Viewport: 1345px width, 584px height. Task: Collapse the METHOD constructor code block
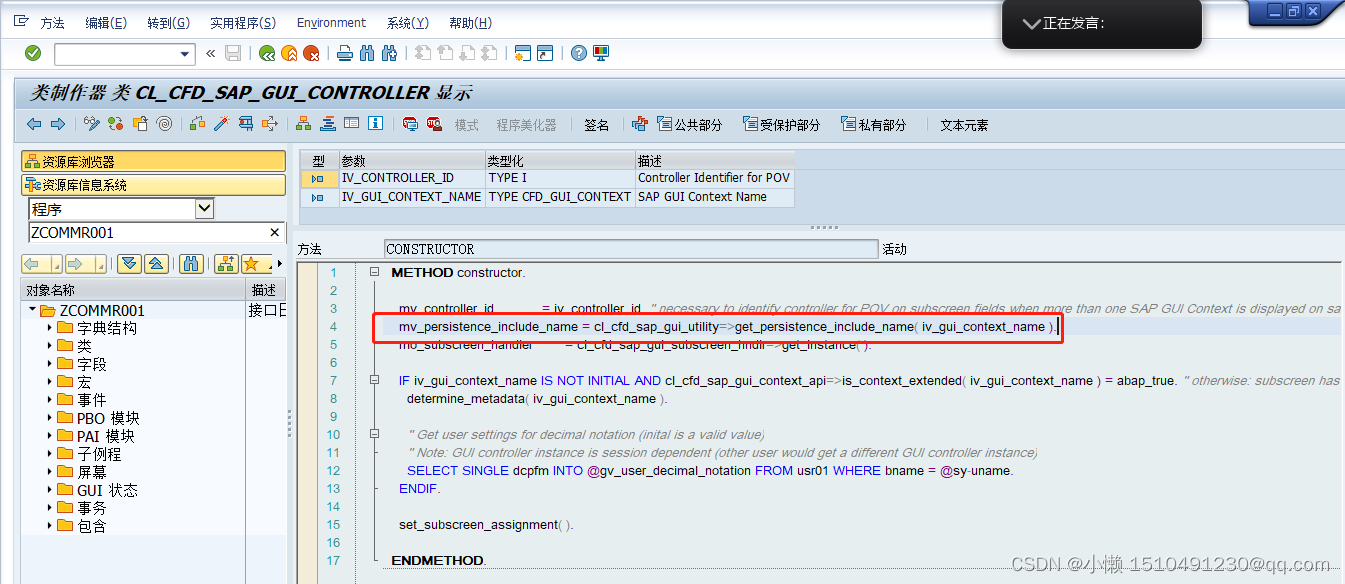tap(374, 272)
